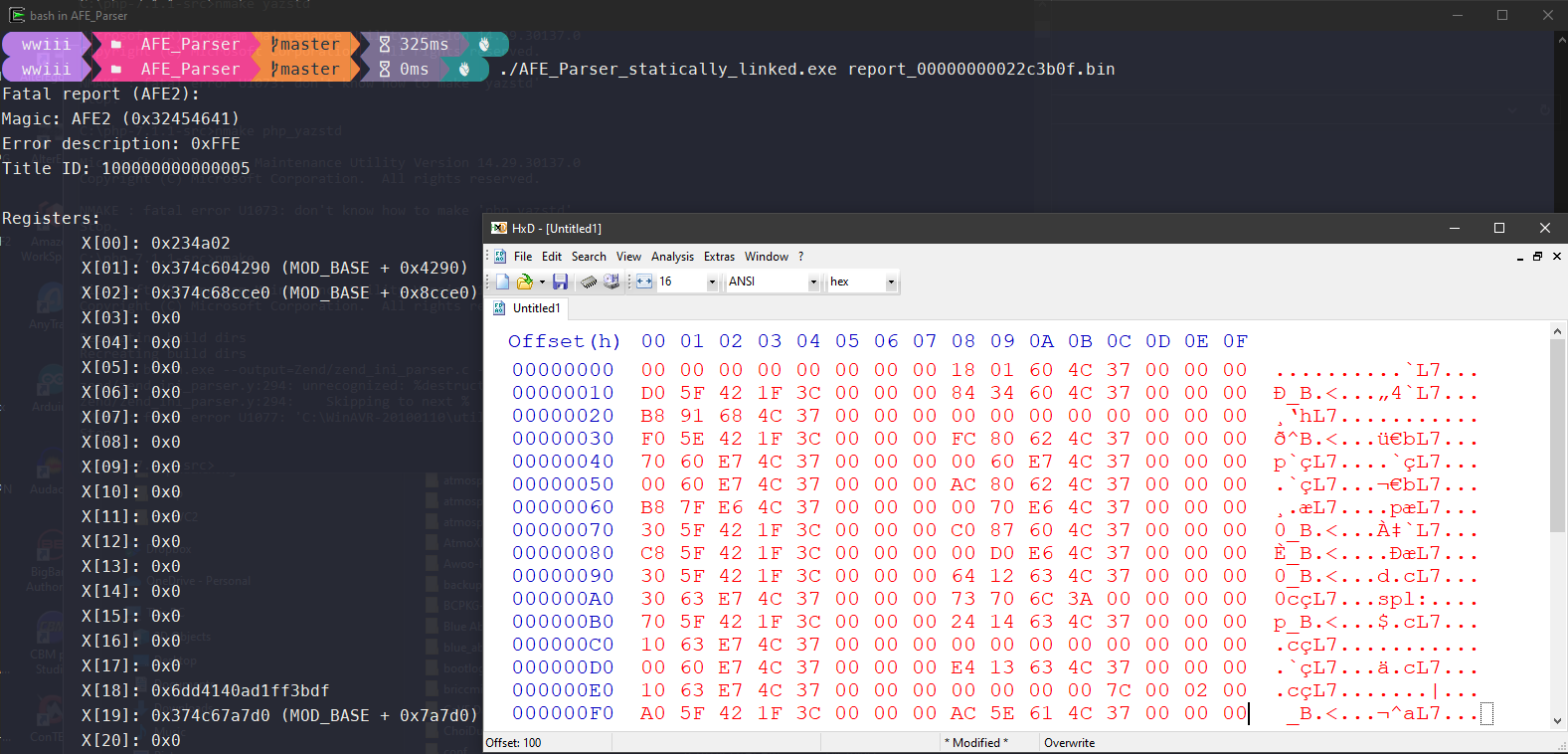Click the Open RAM chip icon in HxD
Screen dimensions: 1568x754
click(x=589, y=283)
